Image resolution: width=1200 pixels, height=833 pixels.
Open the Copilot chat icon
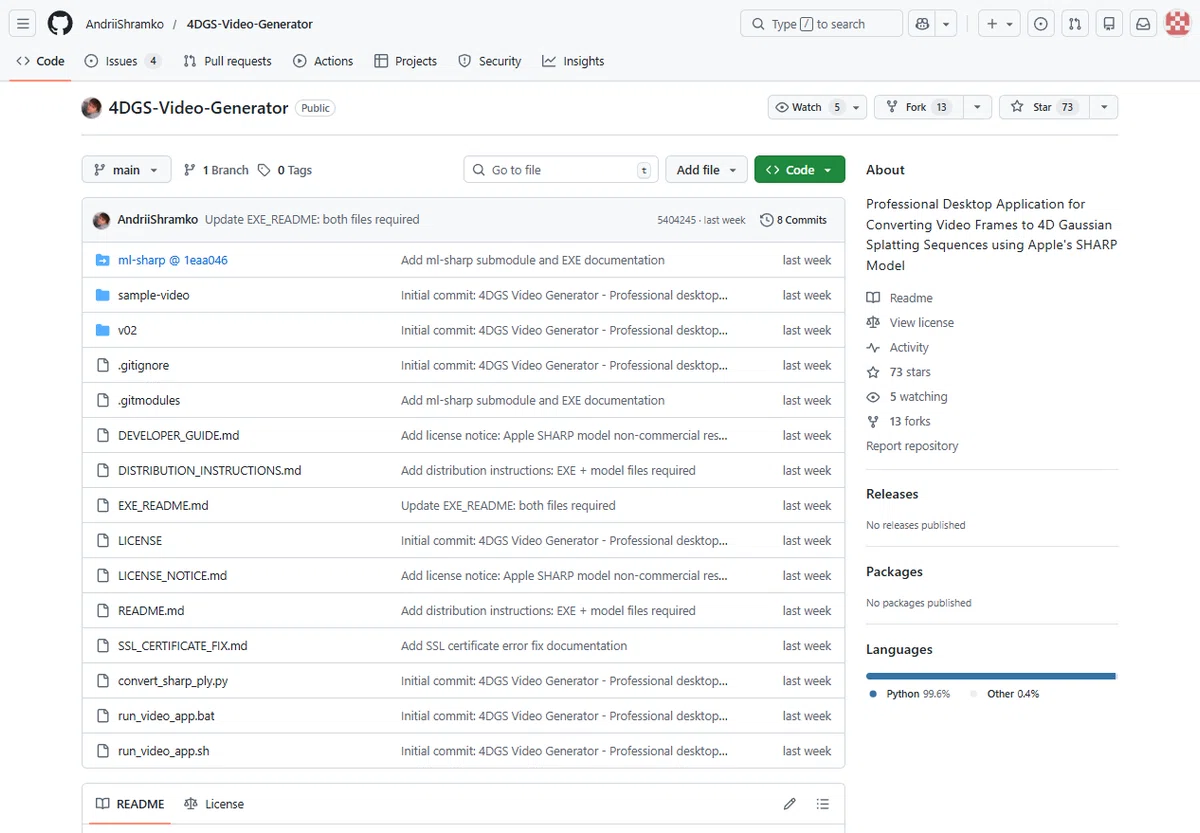(922, 24)
